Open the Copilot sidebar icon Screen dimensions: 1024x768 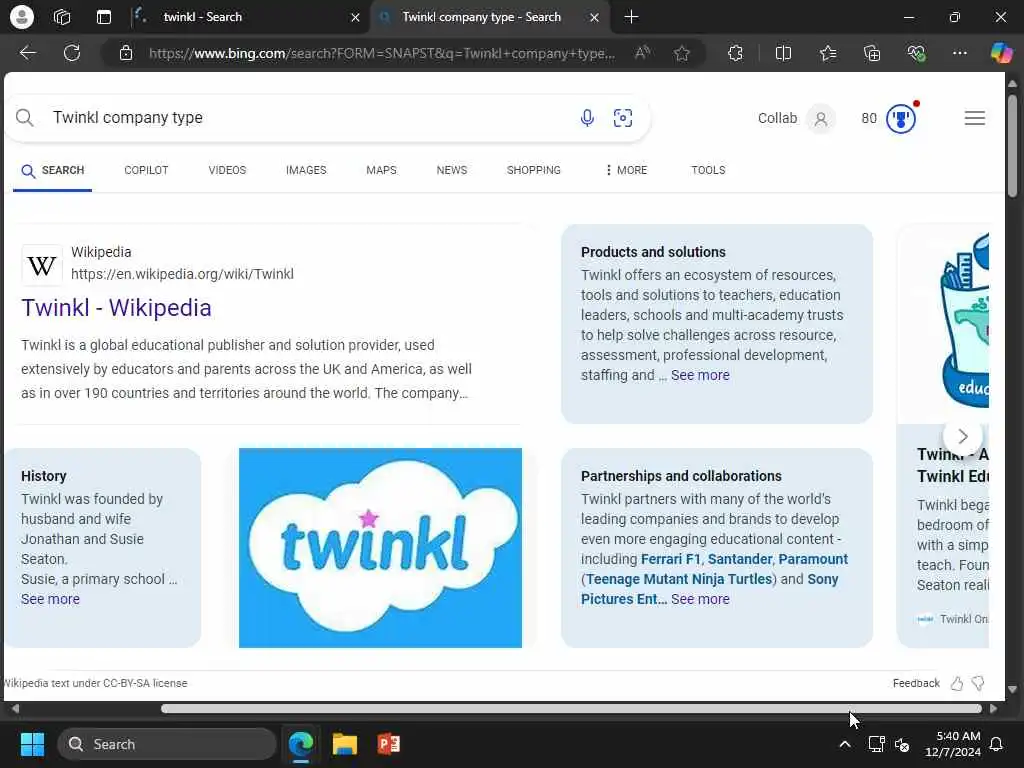(x=1001, y=53)
